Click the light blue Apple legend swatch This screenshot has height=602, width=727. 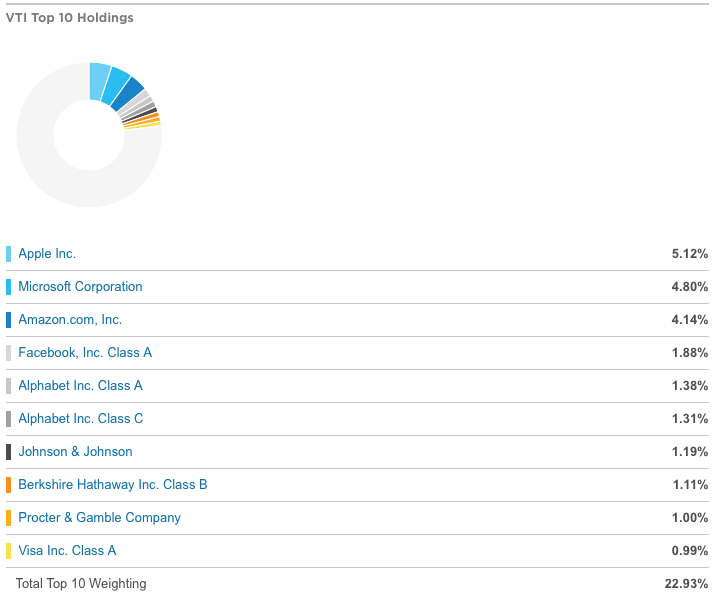9,254
